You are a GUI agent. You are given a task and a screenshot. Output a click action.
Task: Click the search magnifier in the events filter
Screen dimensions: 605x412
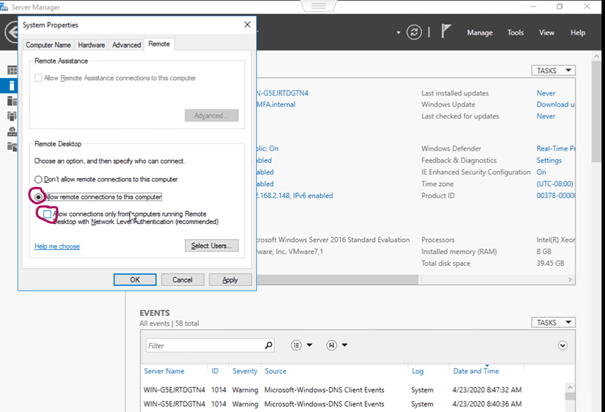point(268,345)
